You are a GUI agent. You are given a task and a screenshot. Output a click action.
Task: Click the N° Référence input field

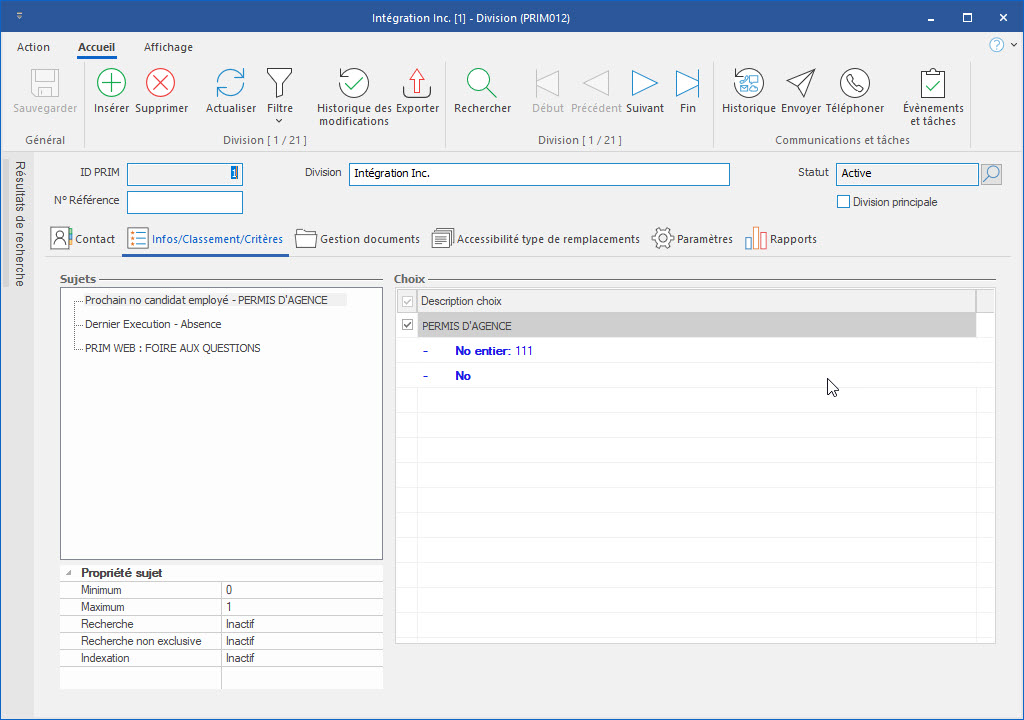(x=185, y=202)
